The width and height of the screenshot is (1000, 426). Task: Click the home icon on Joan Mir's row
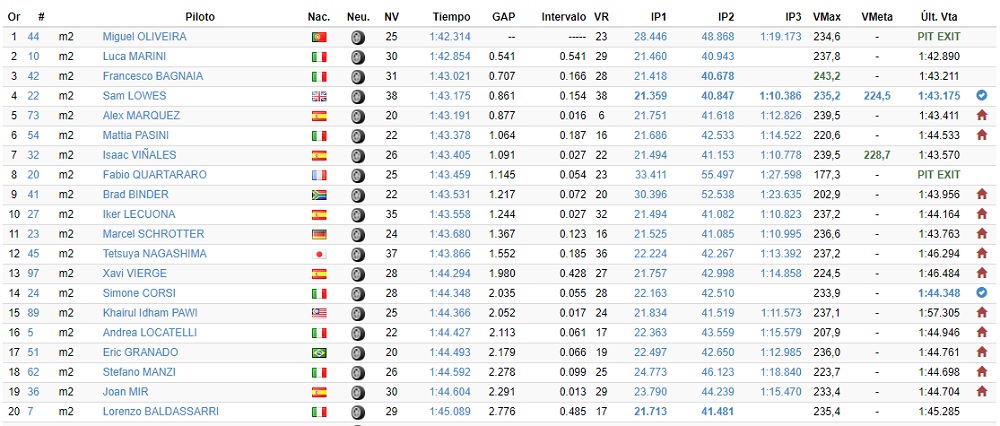(x=981, y=392)
